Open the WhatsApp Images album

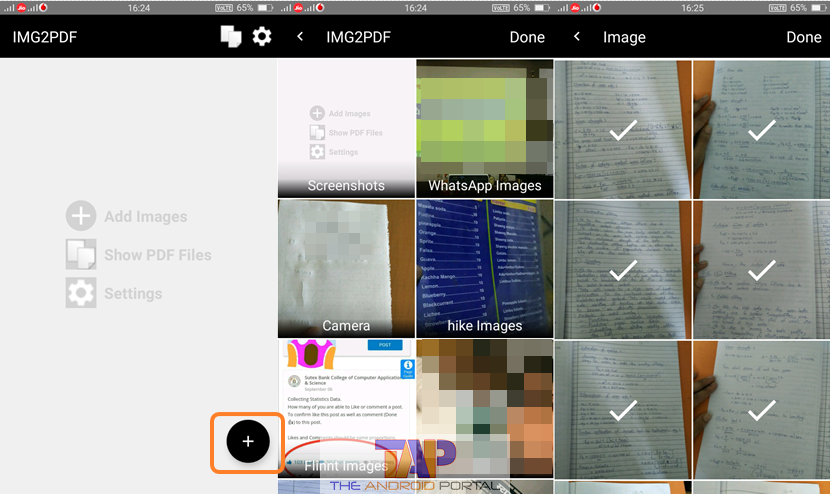click(485, 128)
